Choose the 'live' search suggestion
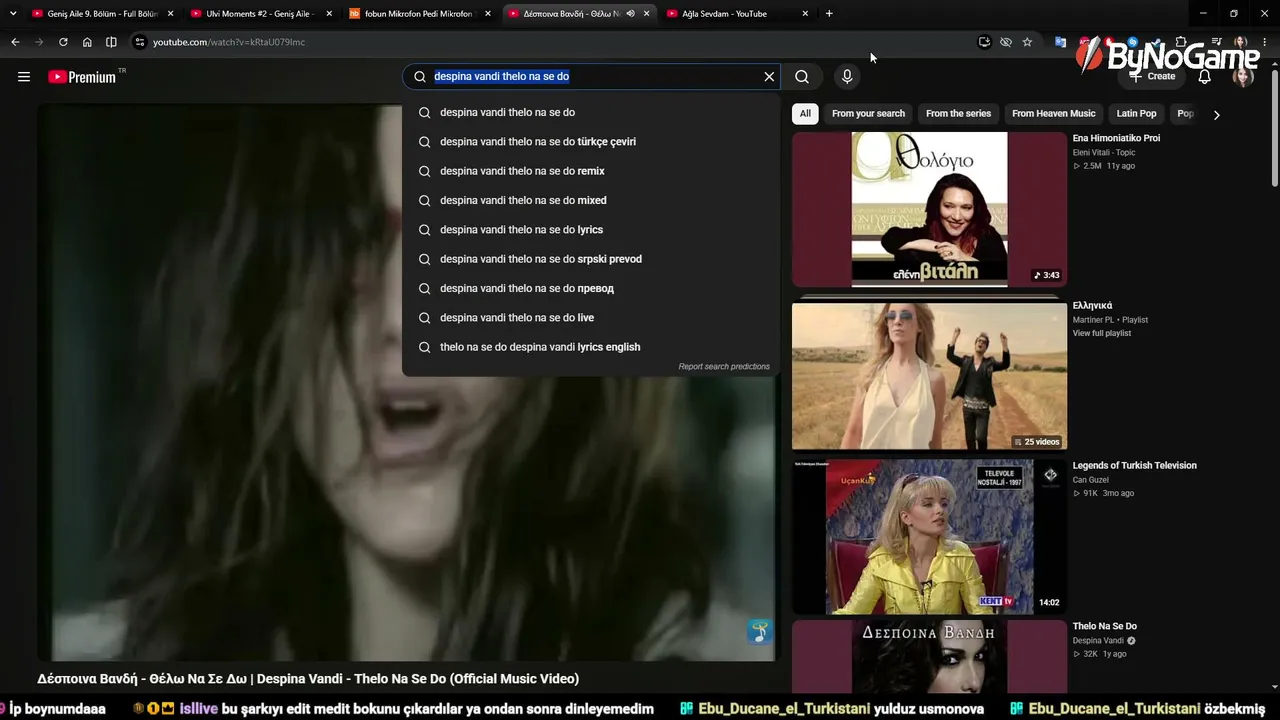Screen dimensions: 1280x720 point(590,318)
